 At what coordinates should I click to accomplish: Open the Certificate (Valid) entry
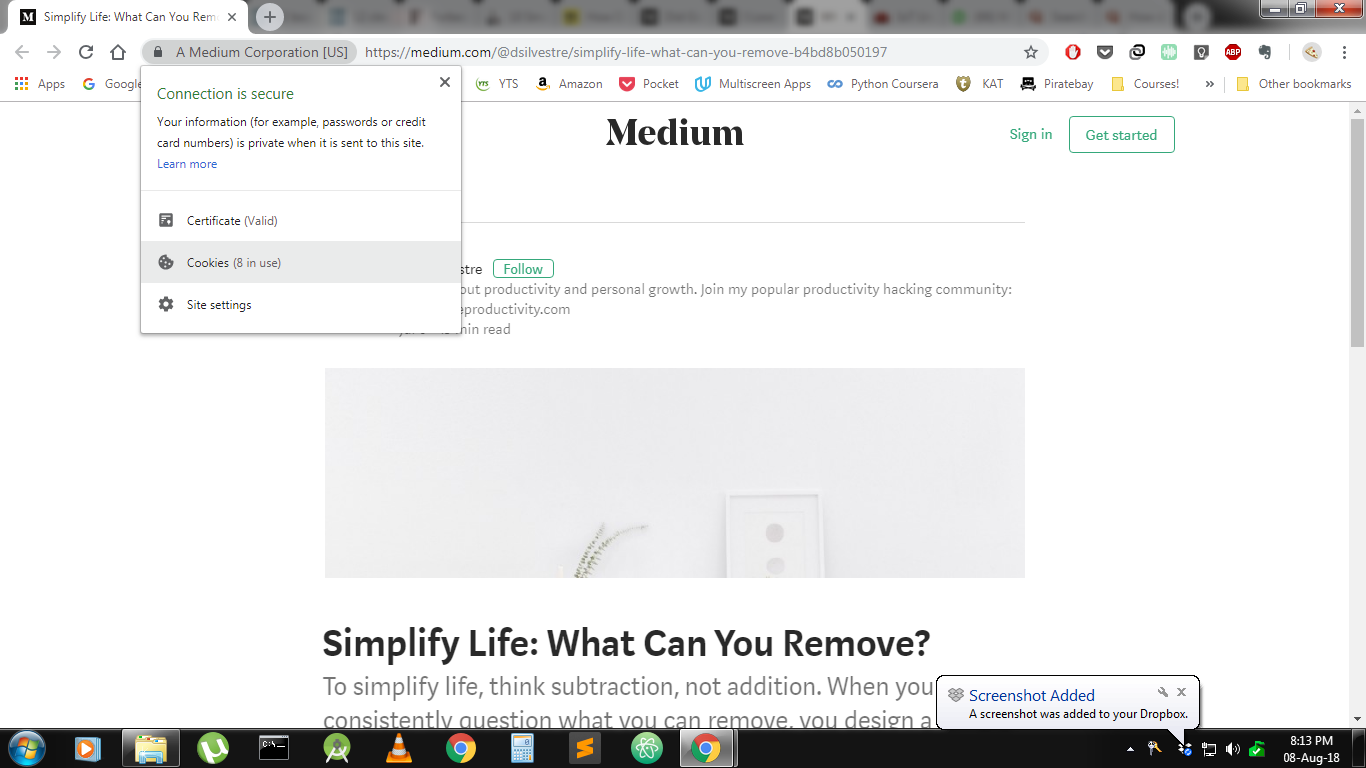pyautogui.click(x=301, y=220)
